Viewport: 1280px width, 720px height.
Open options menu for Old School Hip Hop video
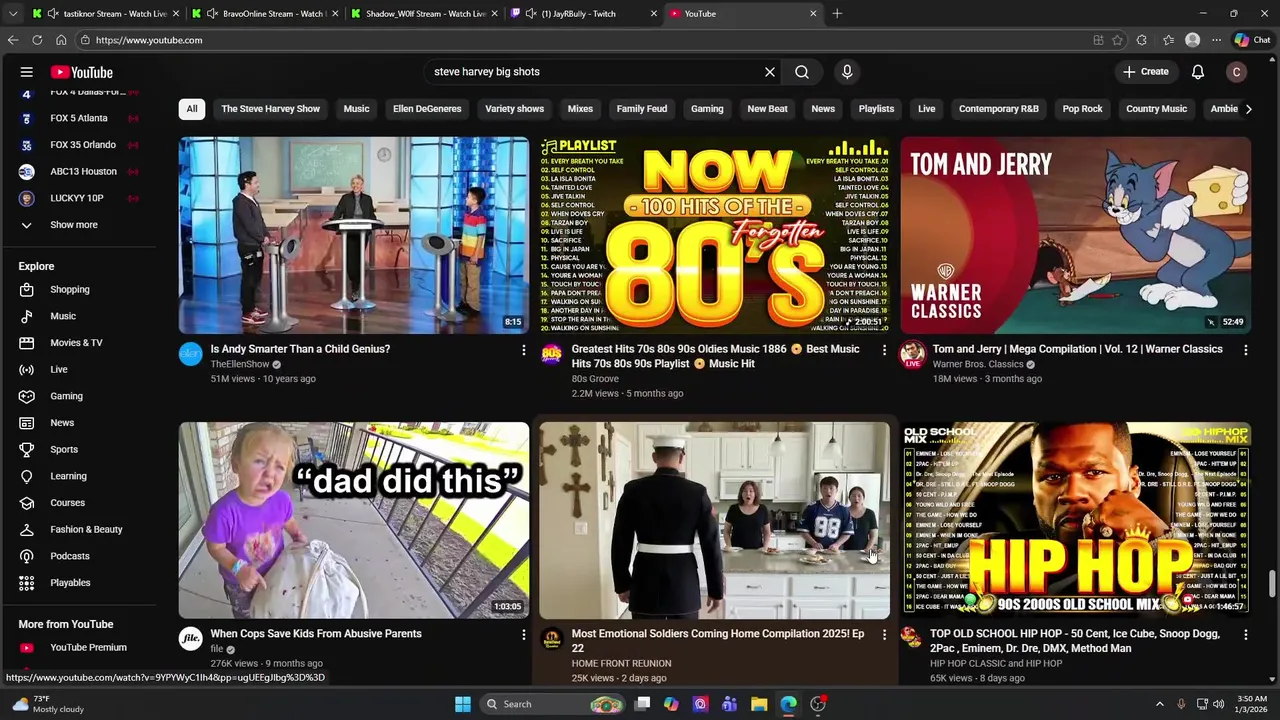click(x=1245, y=634)
